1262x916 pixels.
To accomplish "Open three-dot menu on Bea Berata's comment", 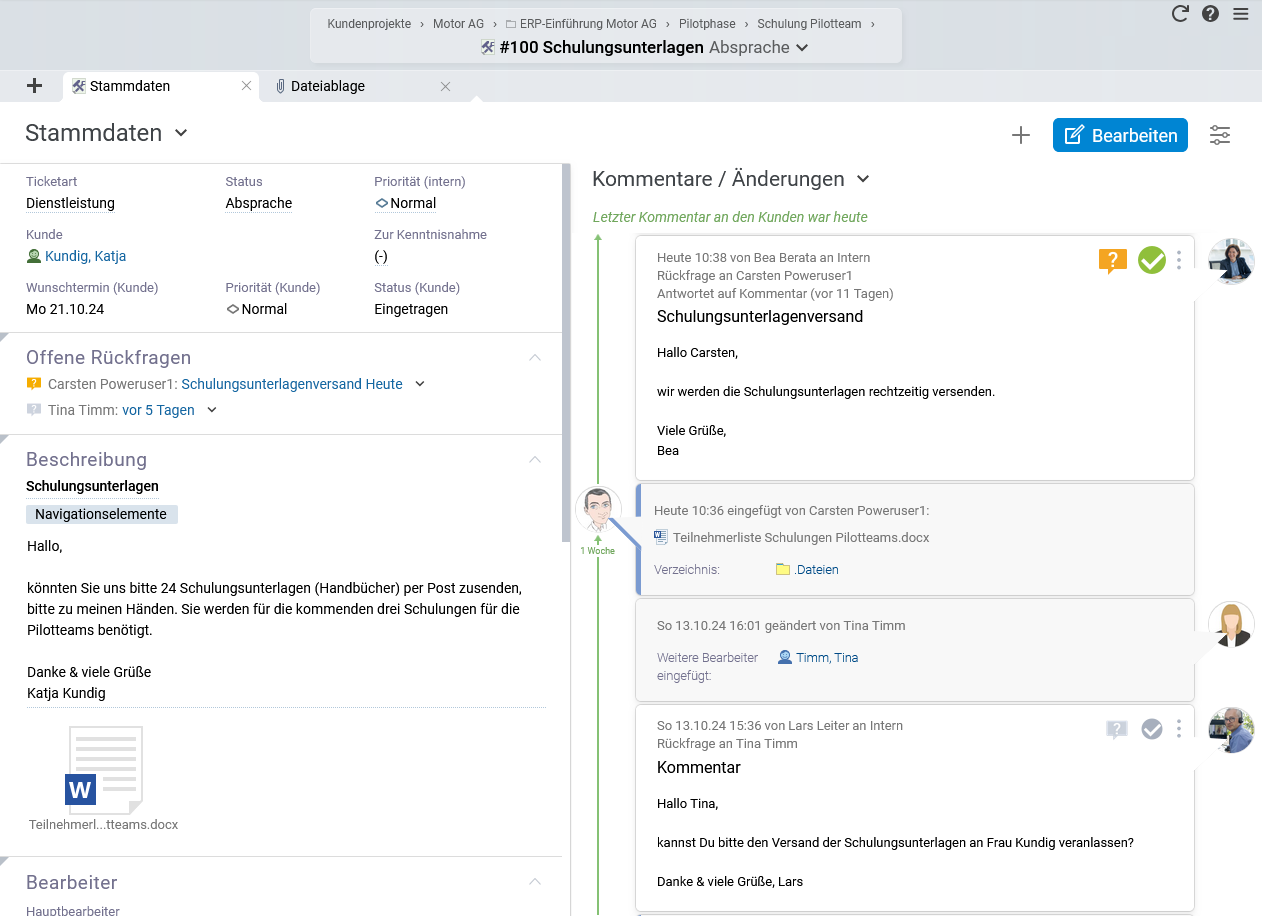I will (x=1179, y=260).
